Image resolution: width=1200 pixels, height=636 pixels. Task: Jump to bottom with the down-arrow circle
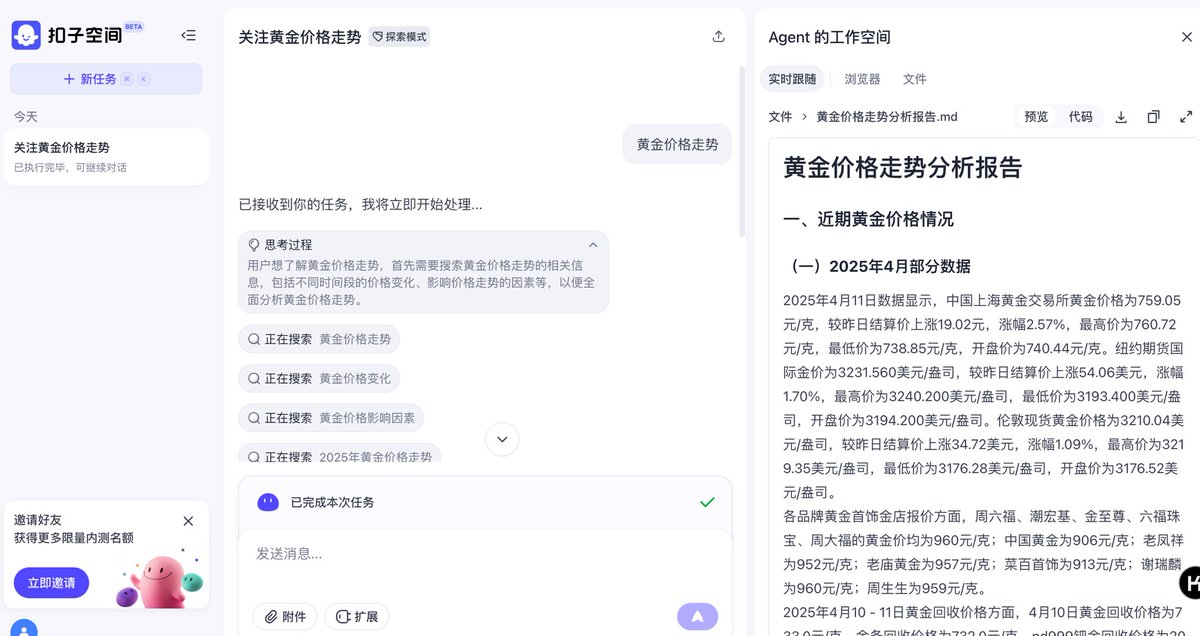click(502, 439)
